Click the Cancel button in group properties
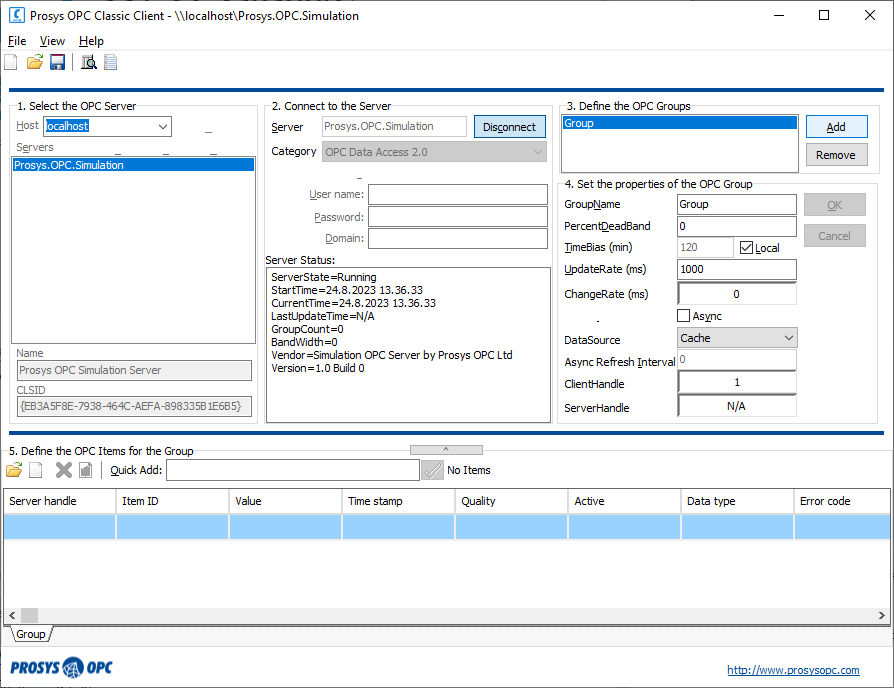894x688 pixels. click(x=835, y=236)
